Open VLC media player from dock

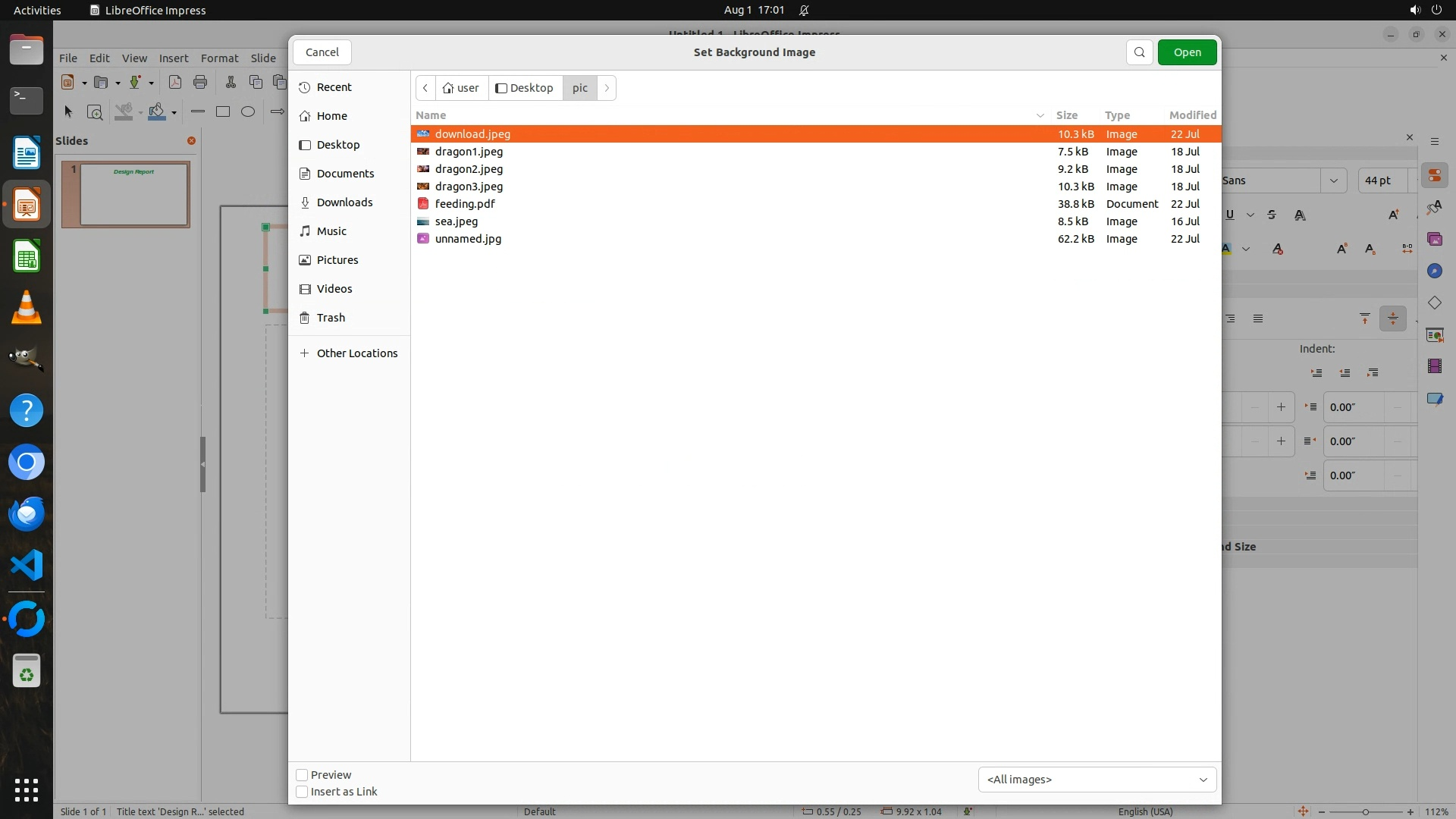coord(27,308)
